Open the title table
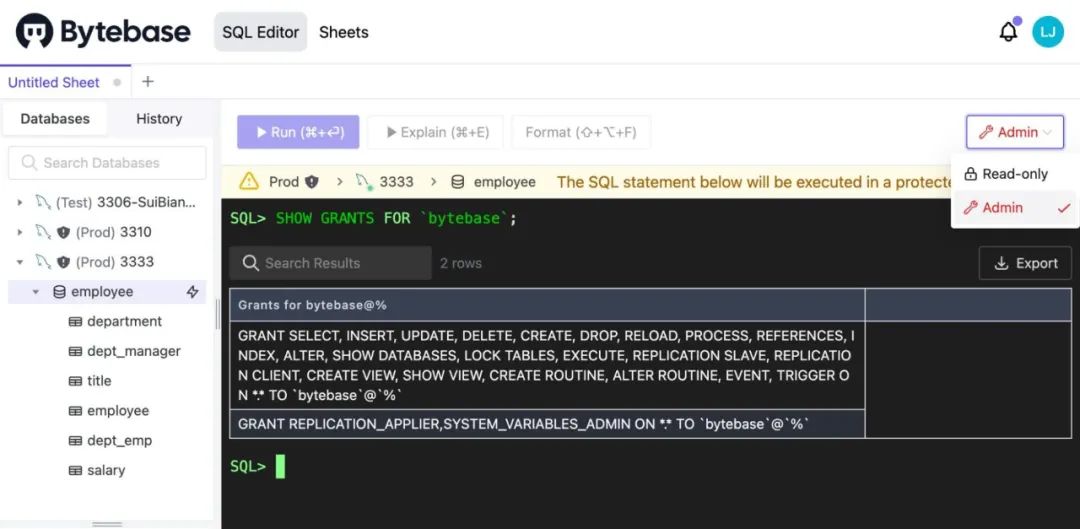Image resolution: width=1080 pixels, height=529 pixels. 99,381
